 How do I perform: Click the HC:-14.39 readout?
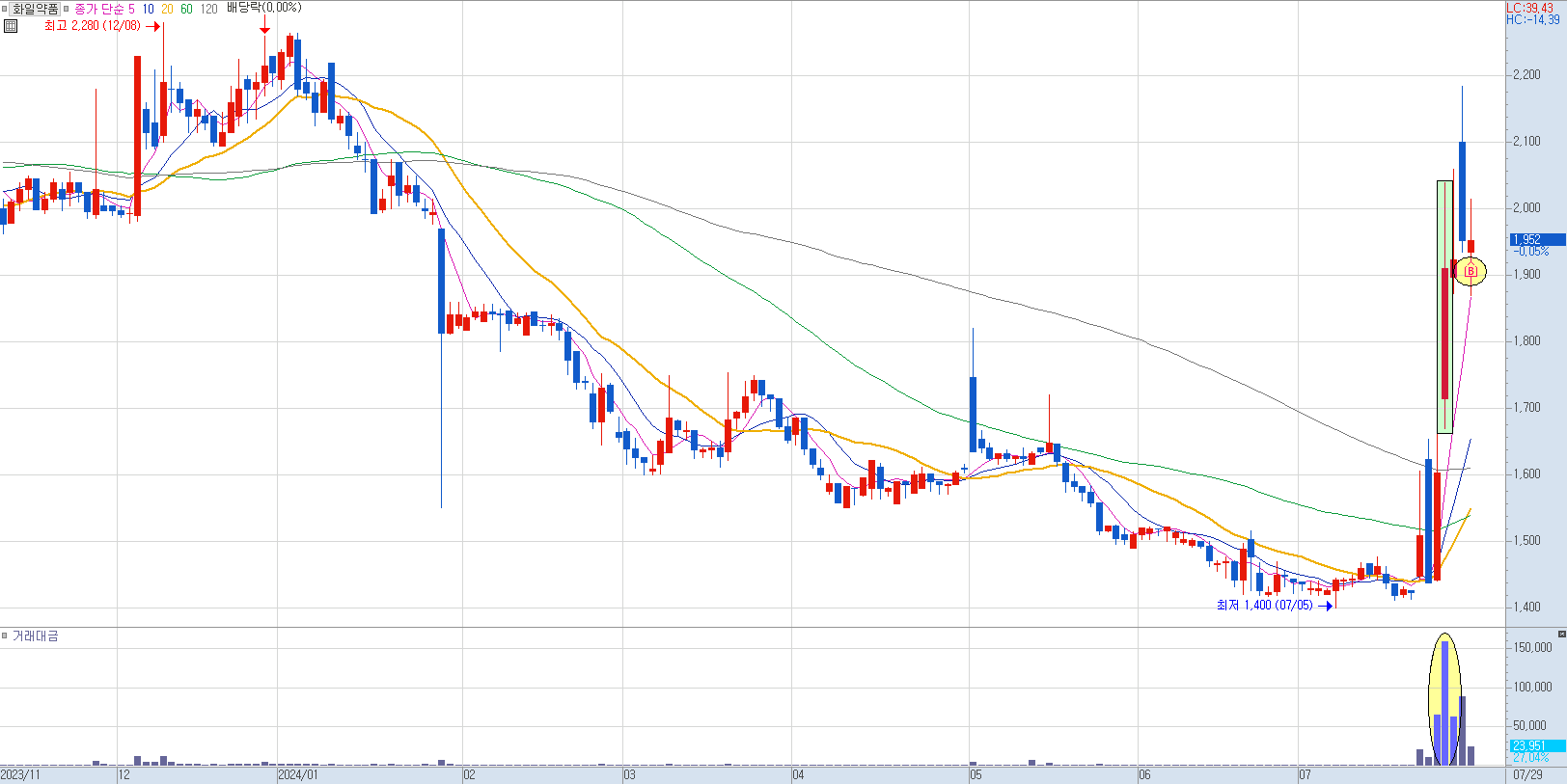pos(1532,19)
